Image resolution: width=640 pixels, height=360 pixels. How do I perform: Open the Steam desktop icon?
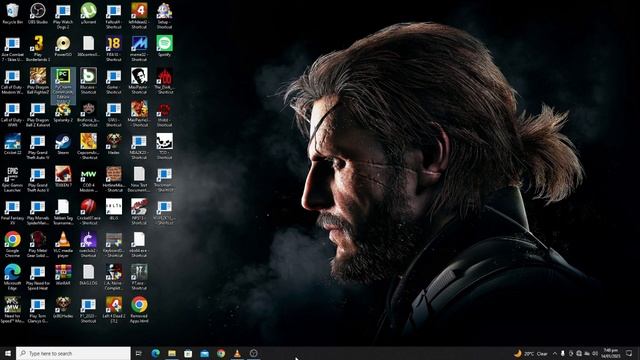point(63,144)
